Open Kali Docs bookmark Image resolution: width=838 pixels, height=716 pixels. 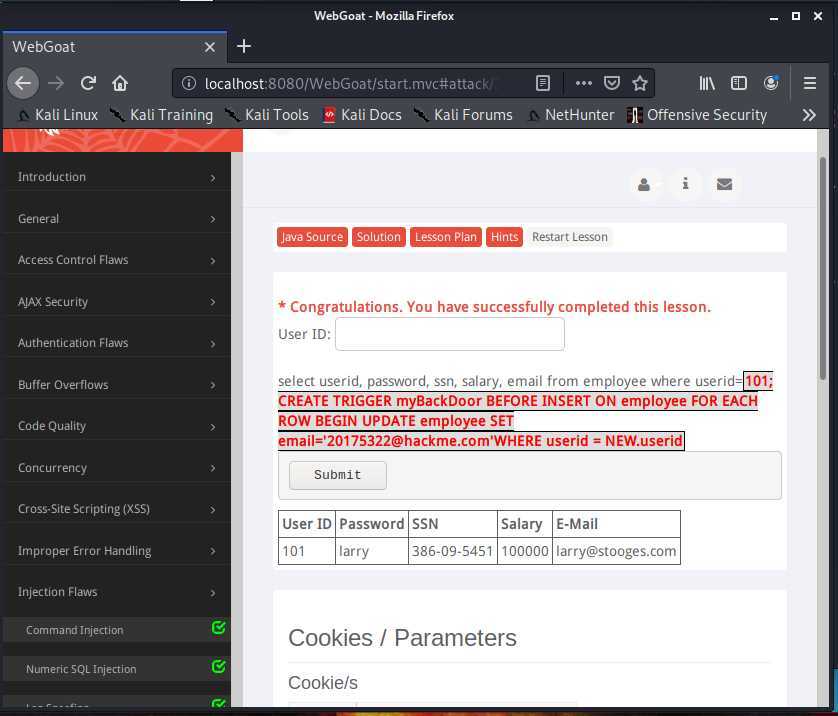click(x=362, y=115)
